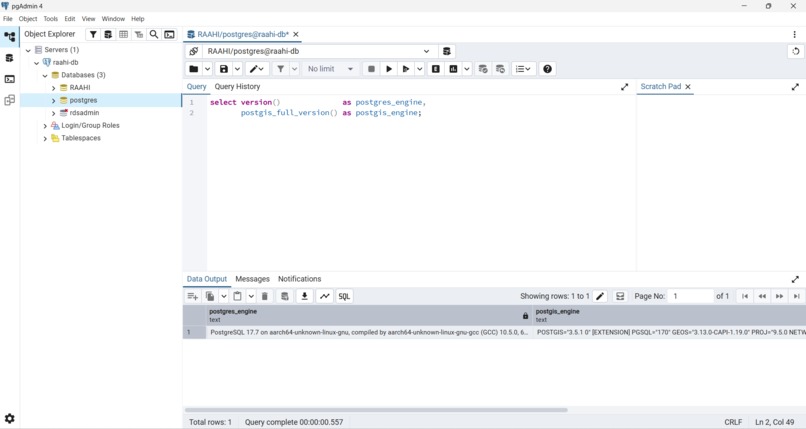Expand the Login/Group Roles node
806x429 pixels.
click(45, 126)
